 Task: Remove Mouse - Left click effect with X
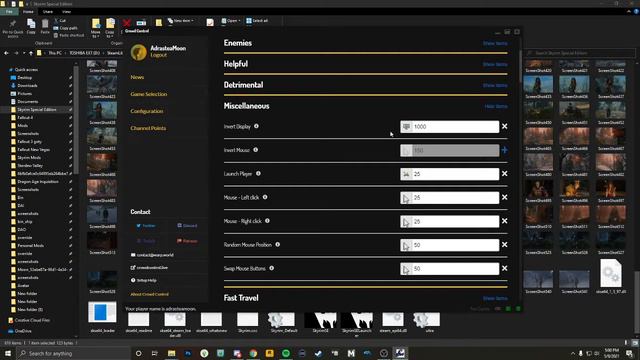click(x=504, y=198)
